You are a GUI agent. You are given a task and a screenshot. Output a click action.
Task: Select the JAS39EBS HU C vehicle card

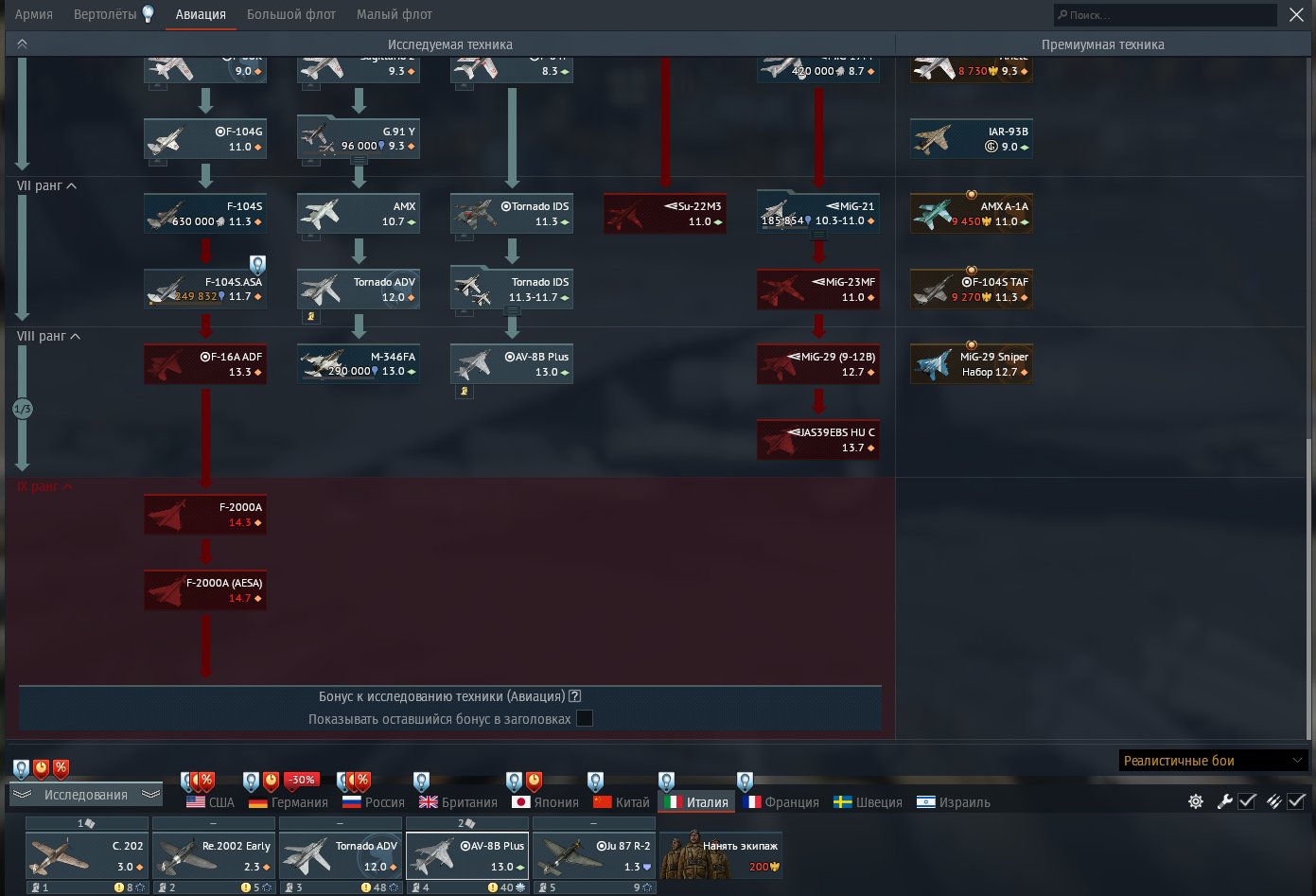pos(818,440)
